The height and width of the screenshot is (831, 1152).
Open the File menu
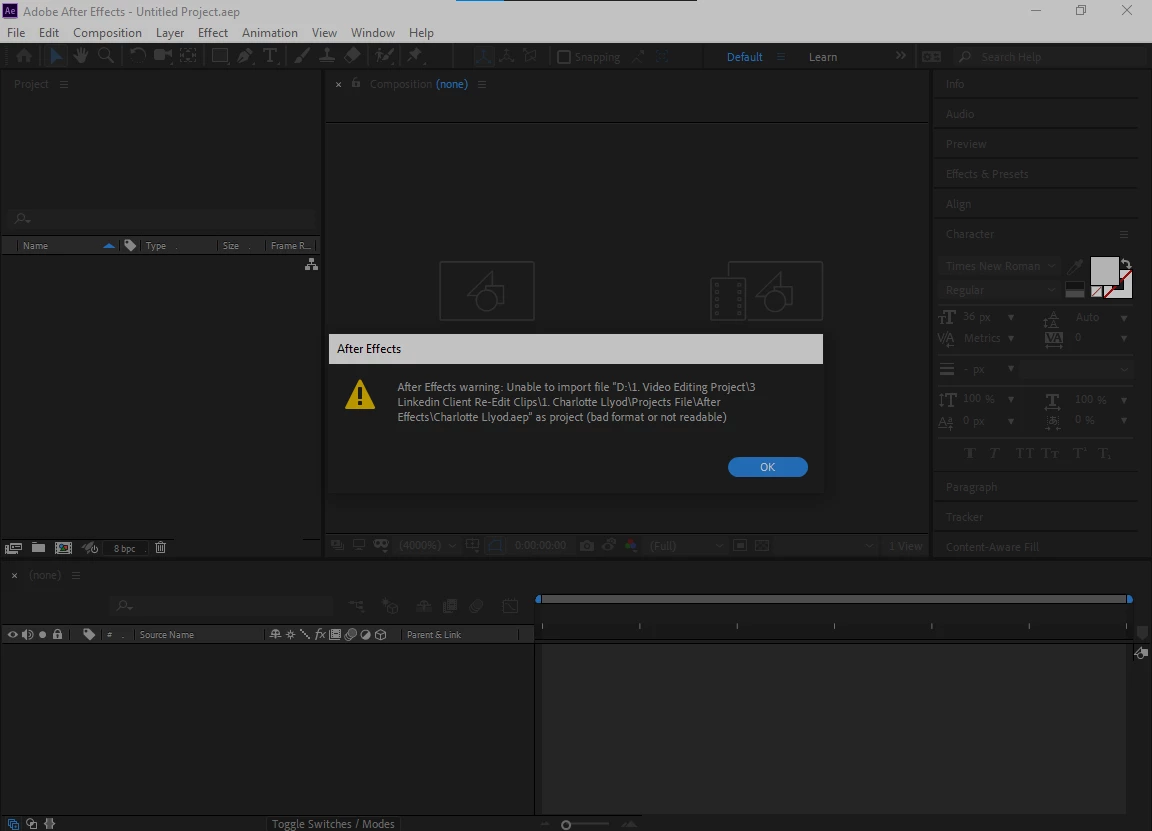[x=15, y=32]
